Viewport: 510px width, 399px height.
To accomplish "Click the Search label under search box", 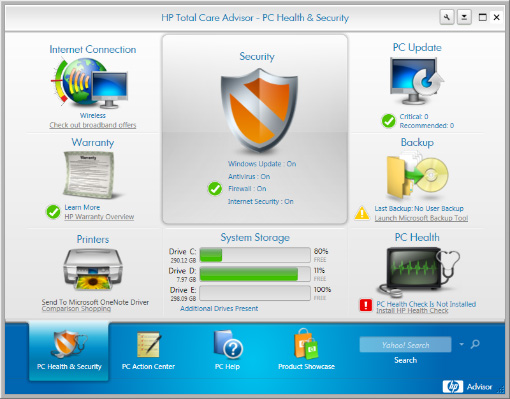I will (x=405, y=360).
